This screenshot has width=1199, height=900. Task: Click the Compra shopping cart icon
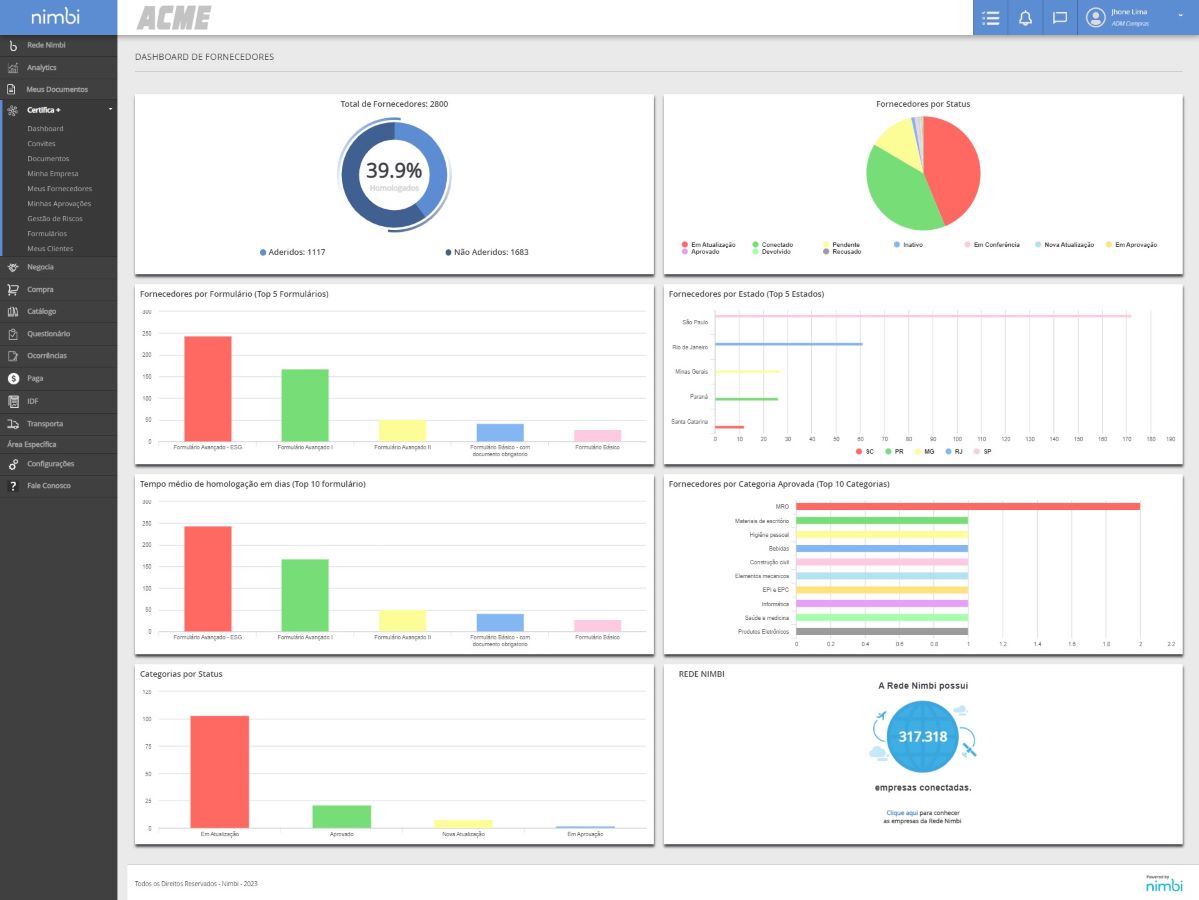[x=13, y=290]
